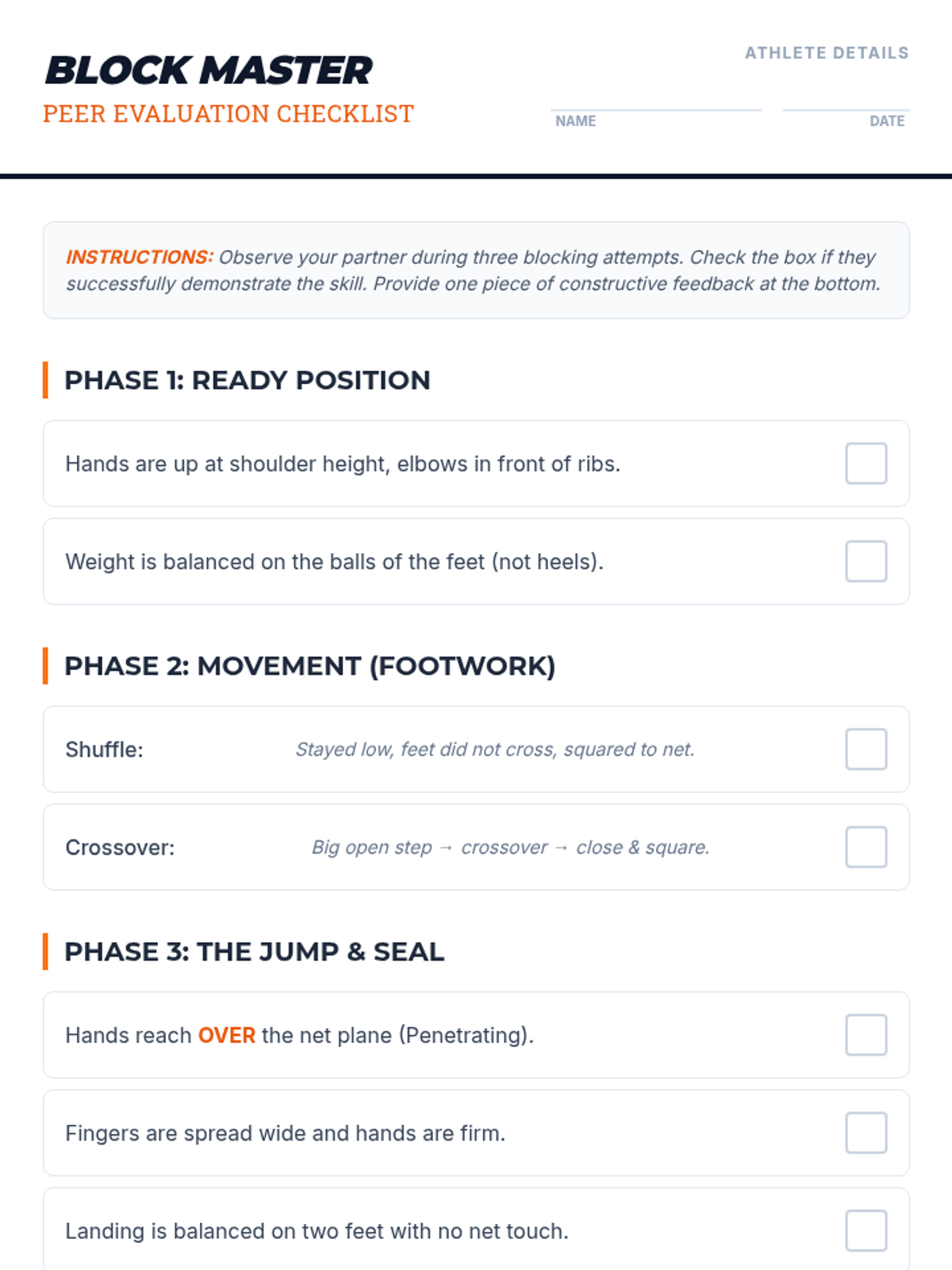Click the Phase 2: Movement (Footwork) heading
The image size is (952, 1270).
pyautogui.click(x=309, y=666)
